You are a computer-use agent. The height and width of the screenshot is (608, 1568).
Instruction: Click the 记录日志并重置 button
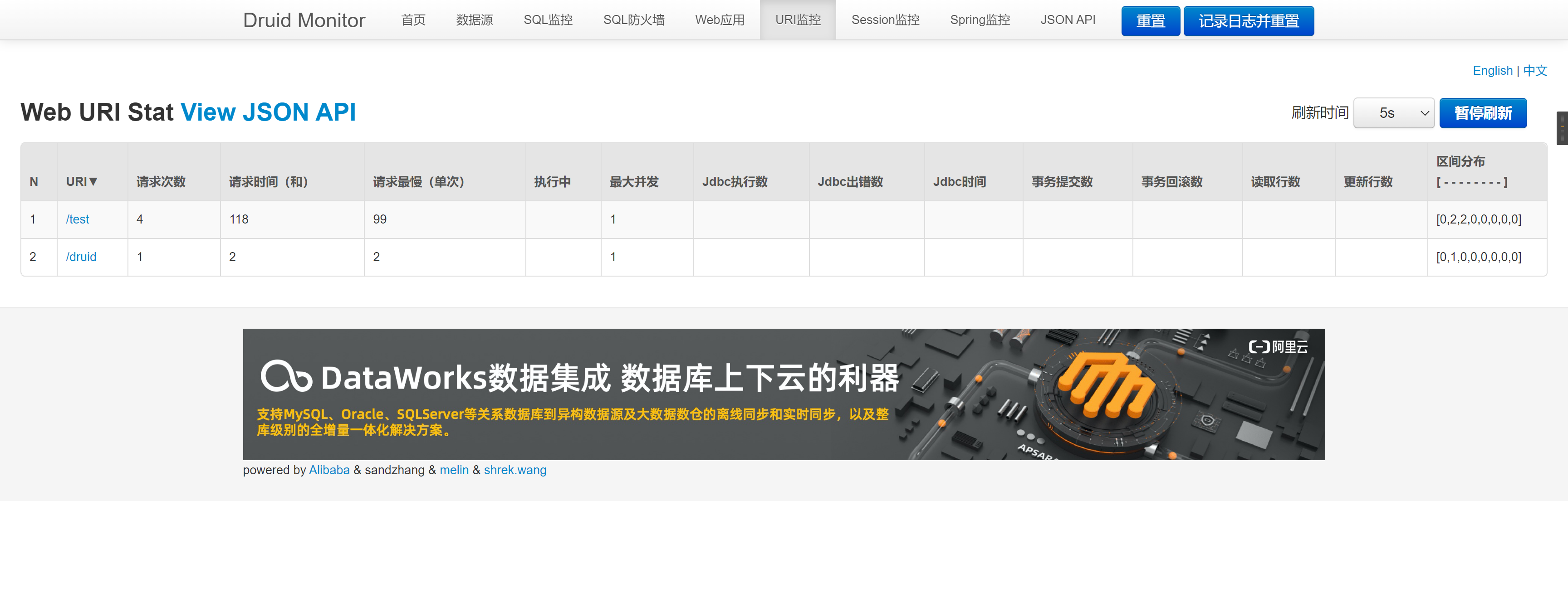(1249, 21)
